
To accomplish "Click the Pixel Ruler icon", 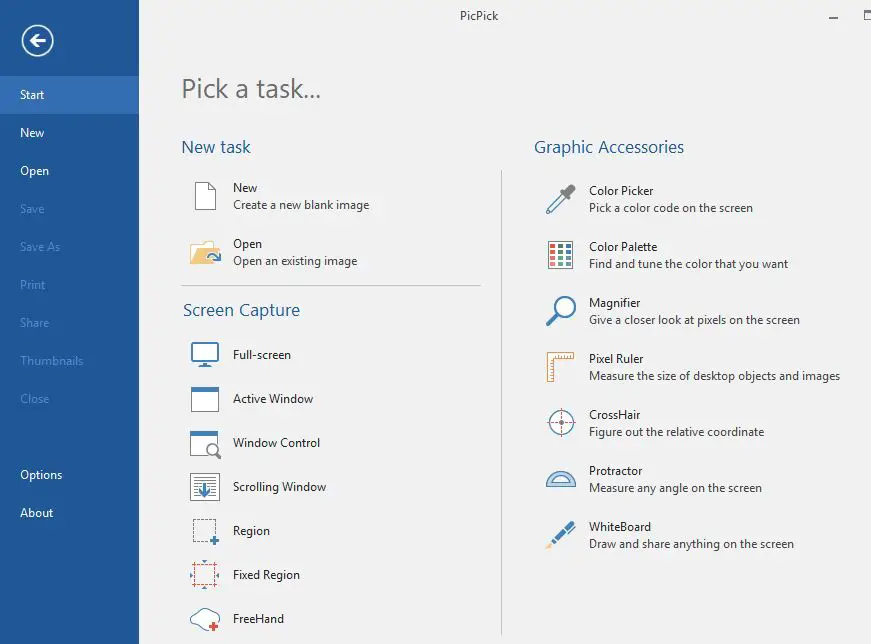I will (x=560, y=367).
